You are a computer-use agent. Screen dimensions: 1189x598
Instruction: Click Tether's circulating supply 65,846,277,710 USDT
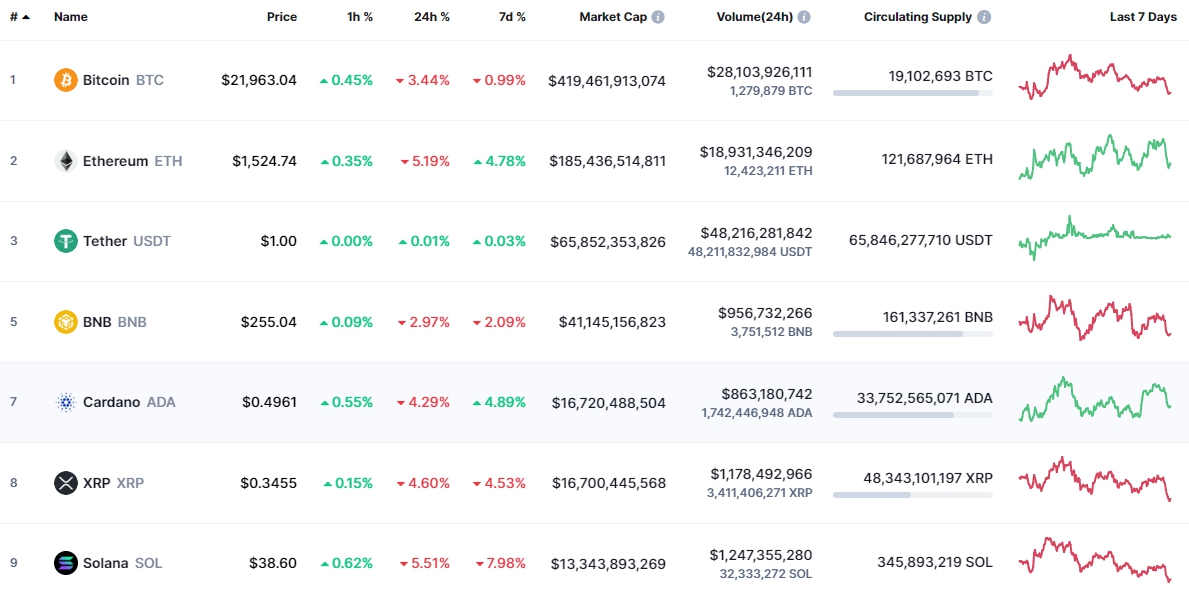tap(921, 240)
